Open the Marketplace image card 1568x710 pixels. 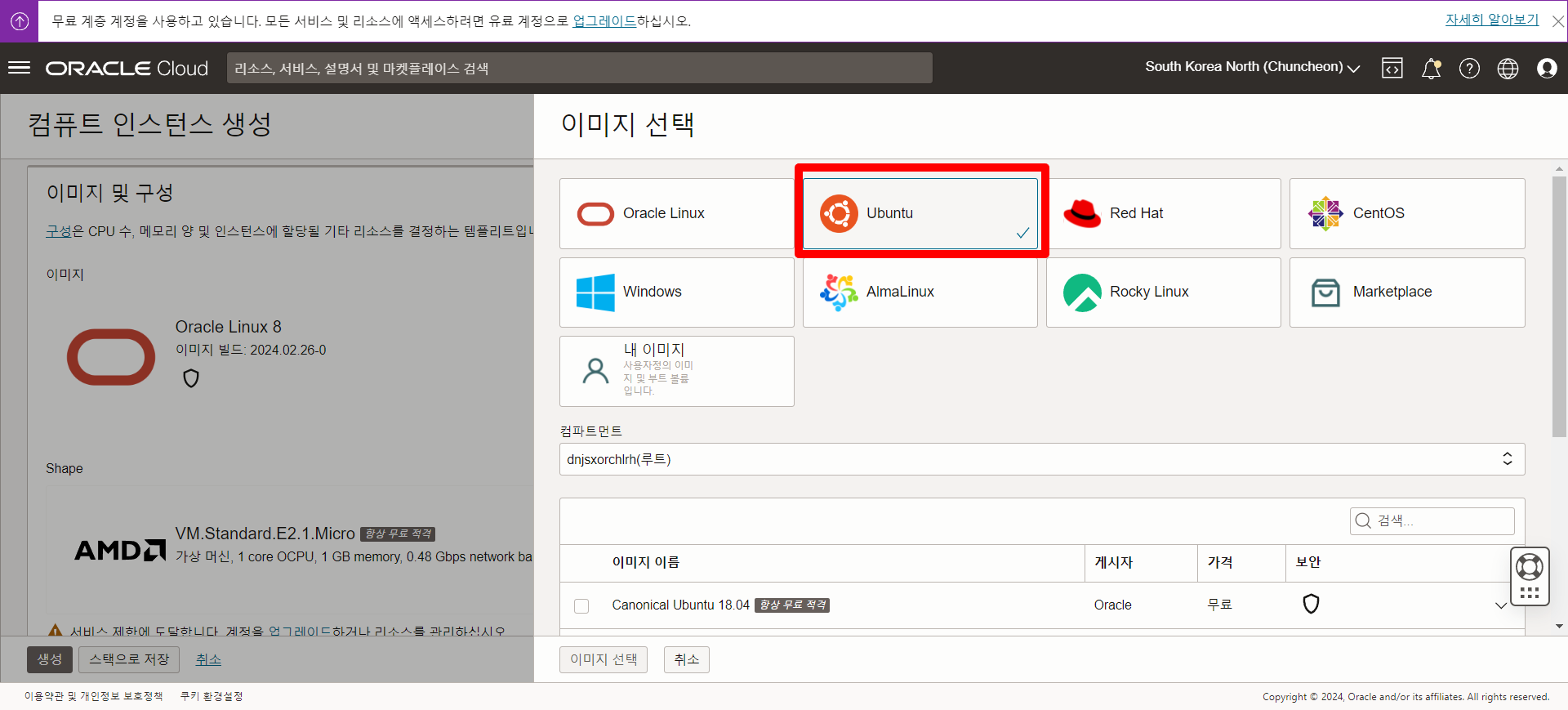tap(1407, 292)
